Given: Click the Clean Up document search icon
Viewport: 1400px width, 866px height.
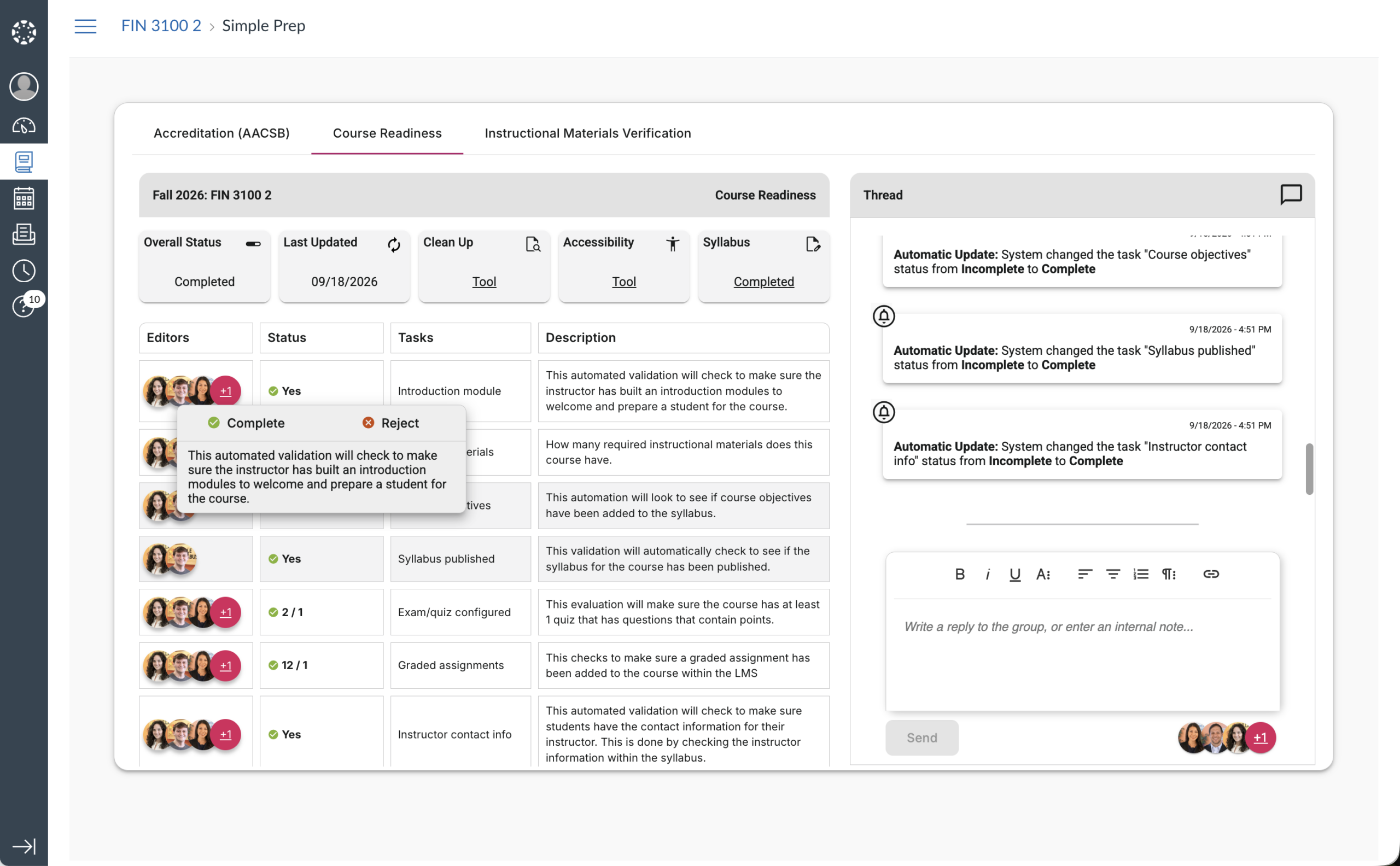Looking at the screenshot, I should coord(533,244).
